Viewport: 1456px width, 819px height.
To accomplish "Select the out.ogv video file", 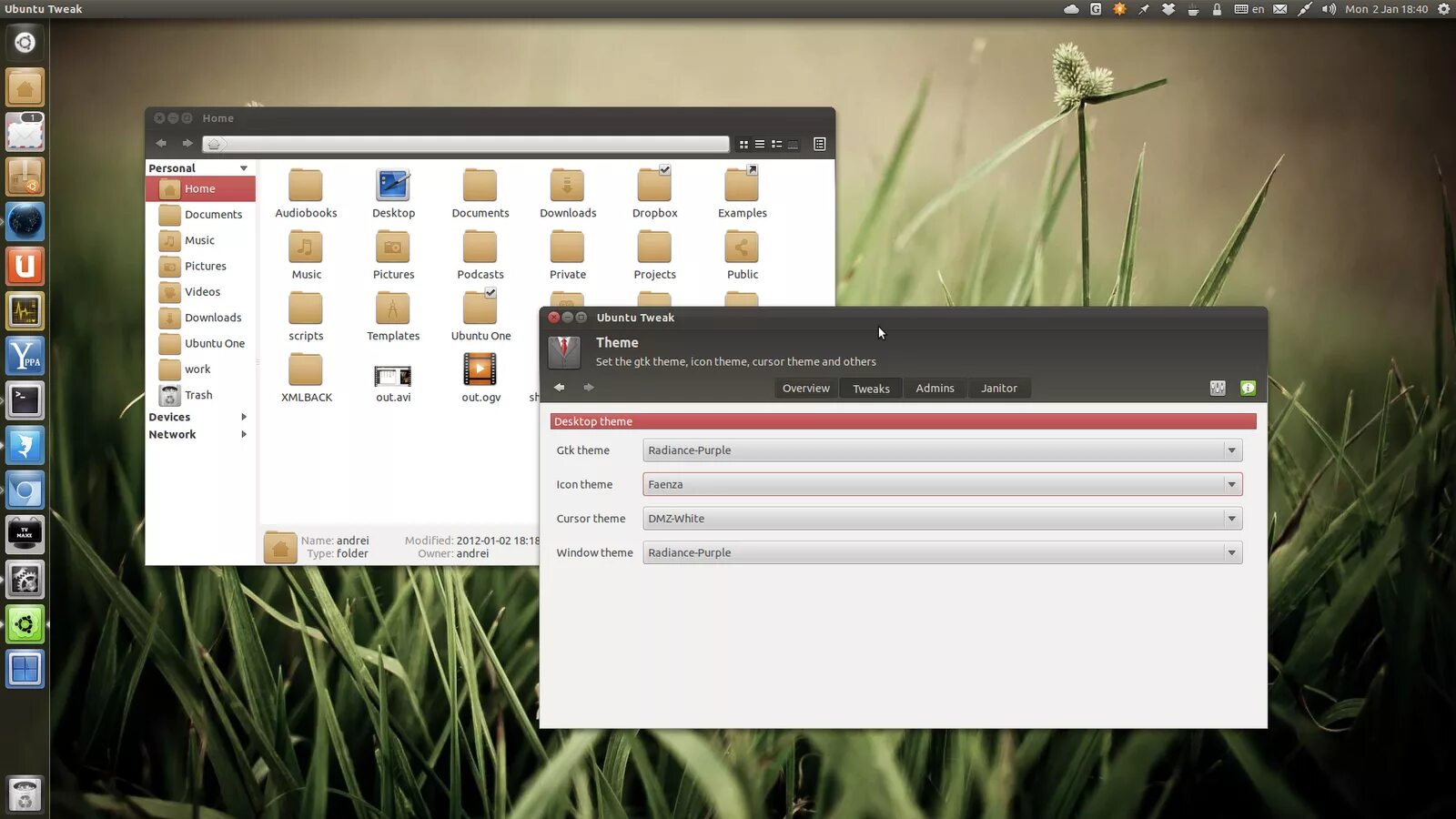I will (x=480, y=379).
